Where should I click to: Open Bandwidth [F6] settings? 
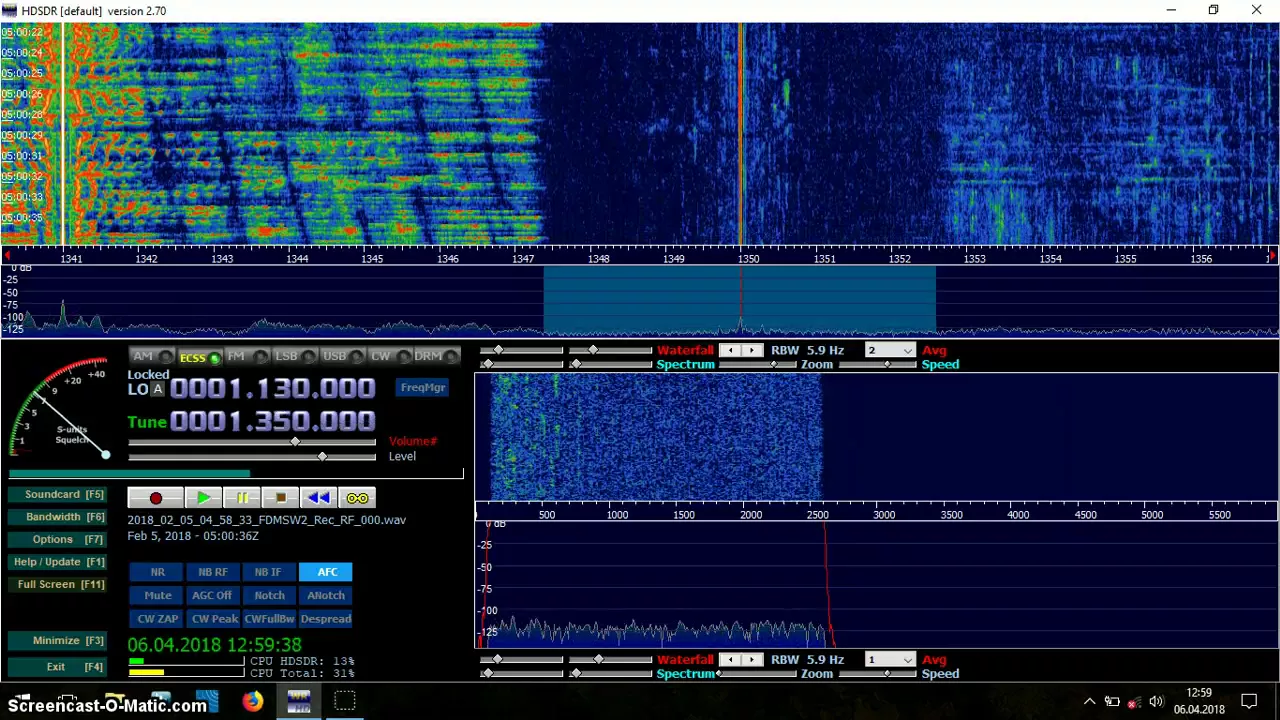pyautogui.click(x=57, y=517)
